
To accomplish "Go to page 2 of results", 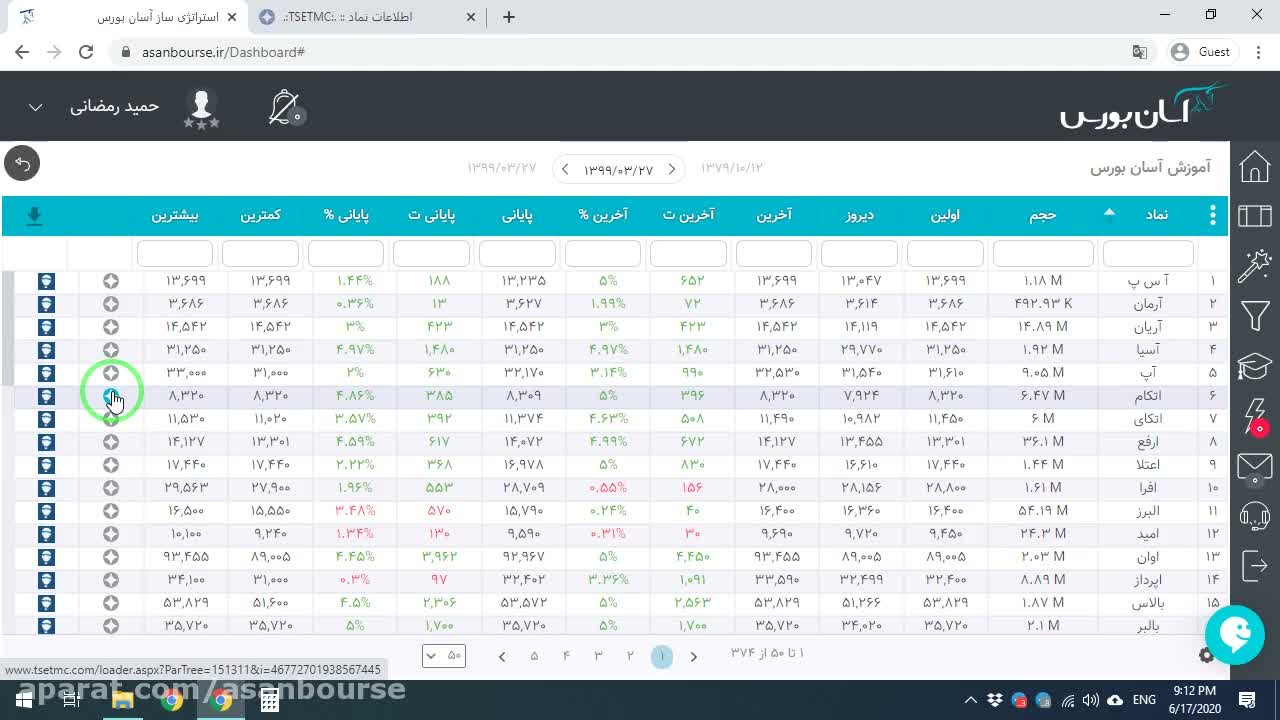I will 630,656.
